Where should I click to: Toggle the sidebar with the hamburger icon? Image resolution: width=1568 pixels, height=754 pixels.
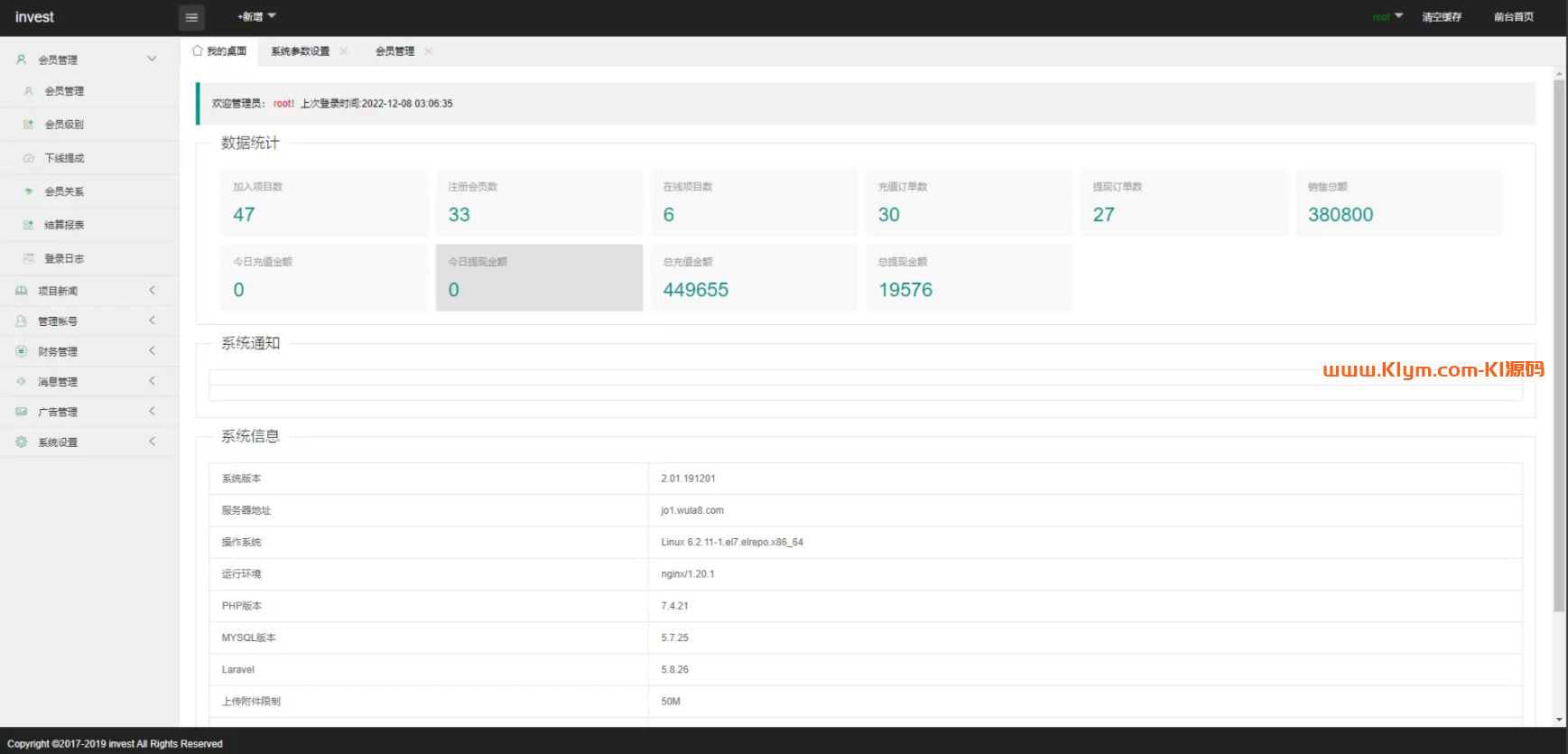[191, 17]
